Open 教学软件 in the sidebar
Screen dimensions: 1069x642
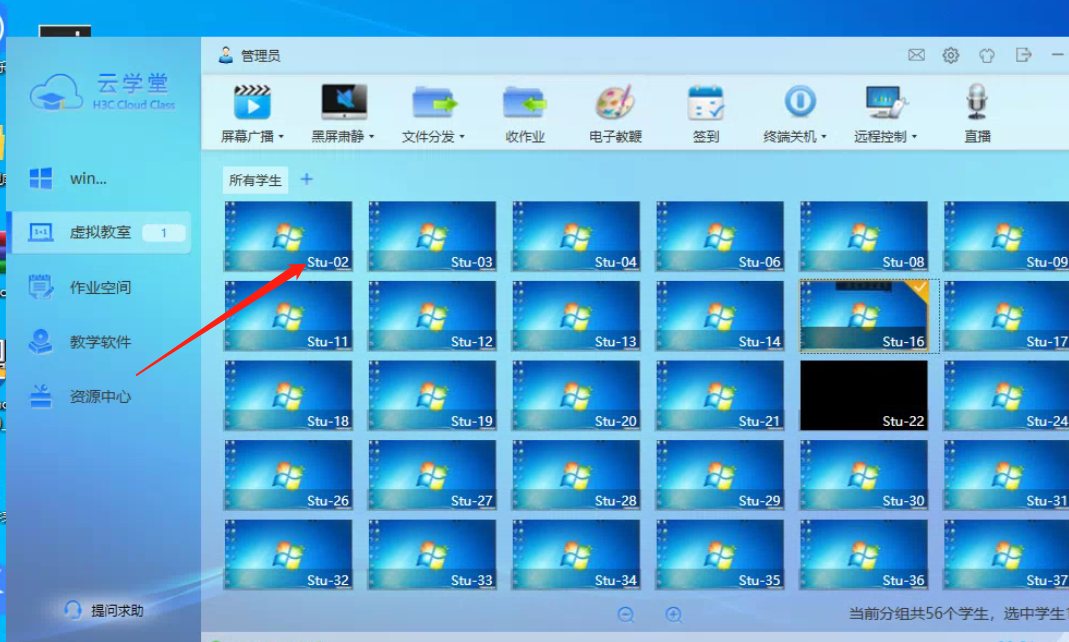[x=101, y=341]
